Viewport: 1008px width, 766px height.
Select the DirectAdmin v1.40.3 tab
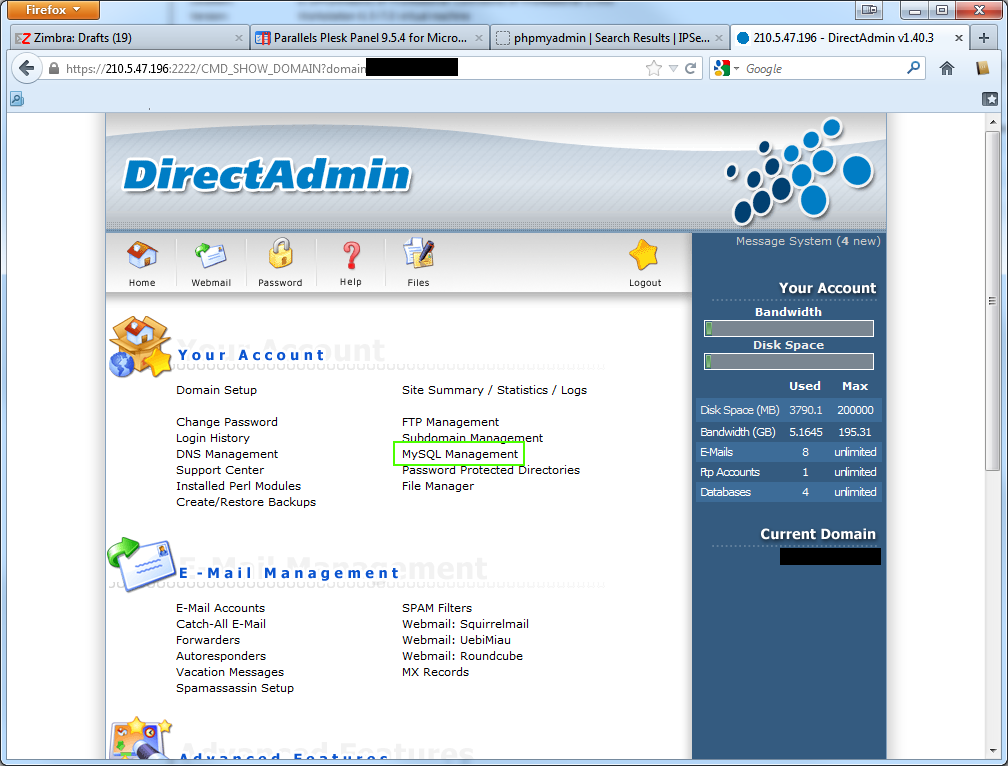point(849,38)
